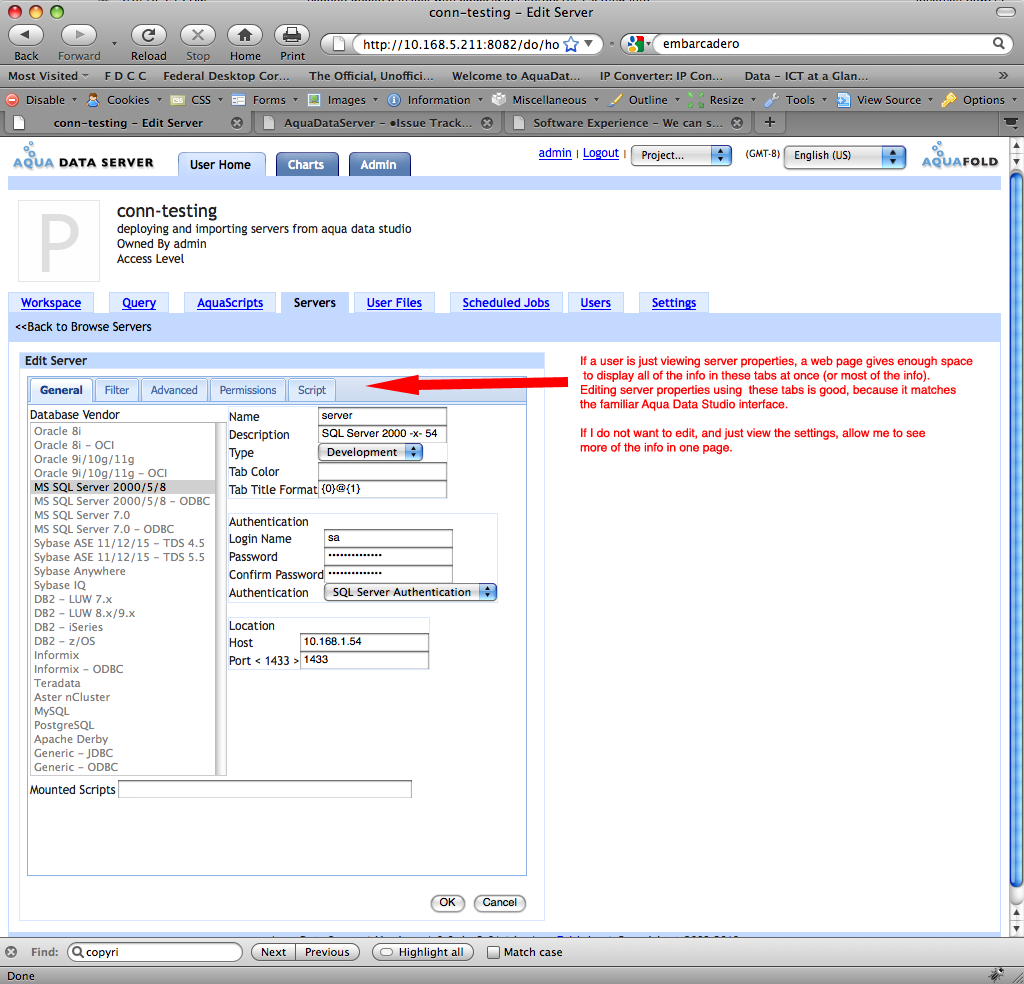
Task: Open the SQL Server Authentication dropdown
Action: pos(410,592)
